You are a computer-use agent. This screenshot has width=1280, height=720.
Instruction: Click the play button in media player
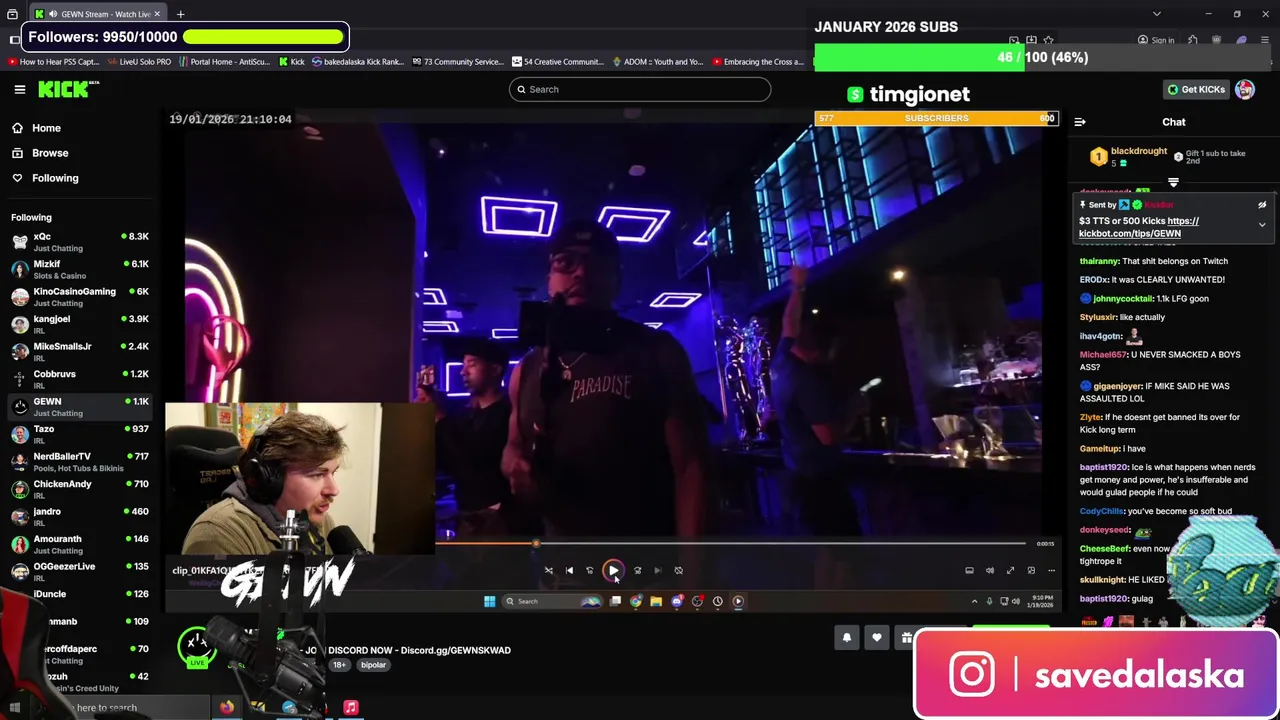click(x=613, y=570)
